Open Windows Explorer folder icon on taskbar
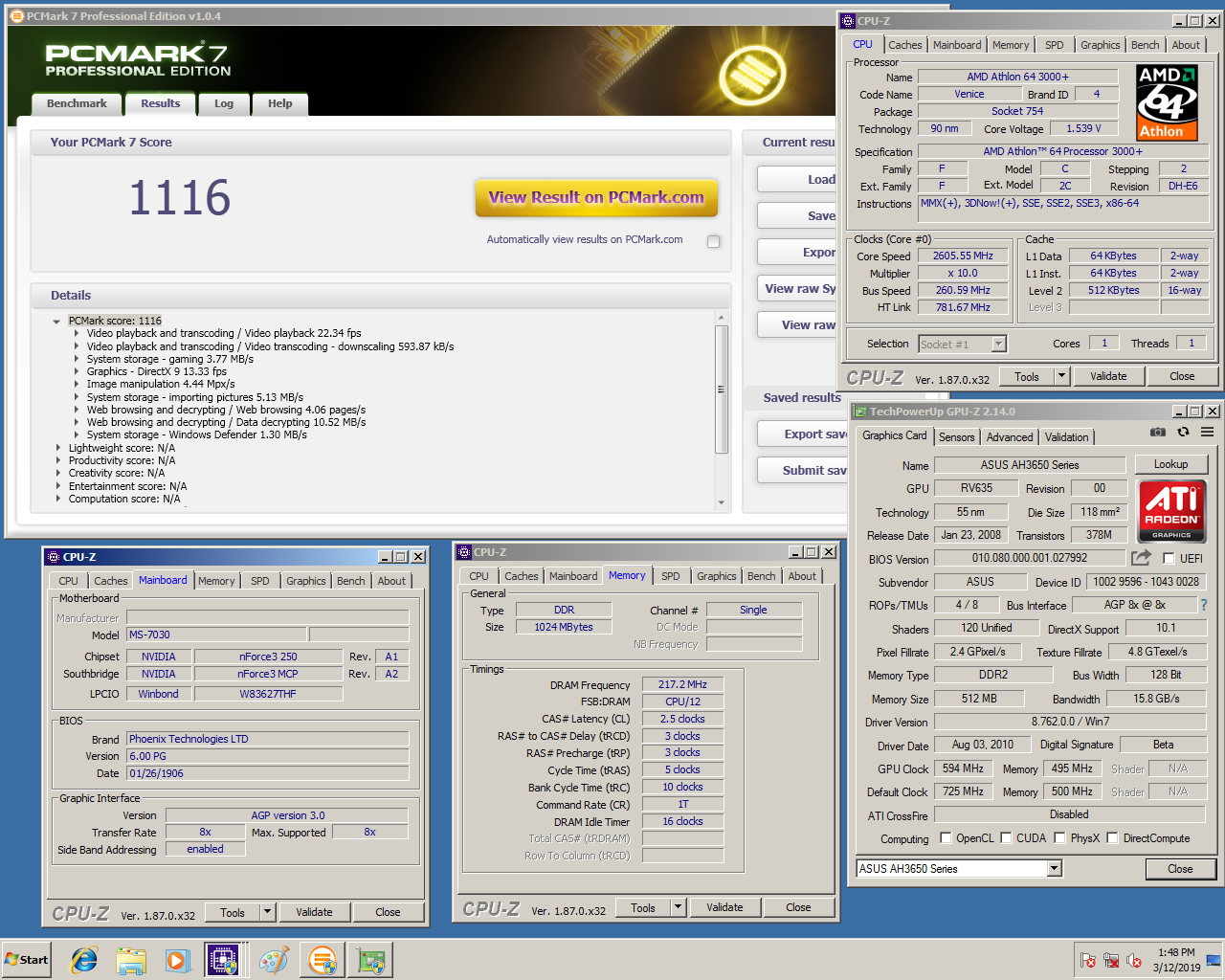The image size is (1225, 980). (131, 960)
